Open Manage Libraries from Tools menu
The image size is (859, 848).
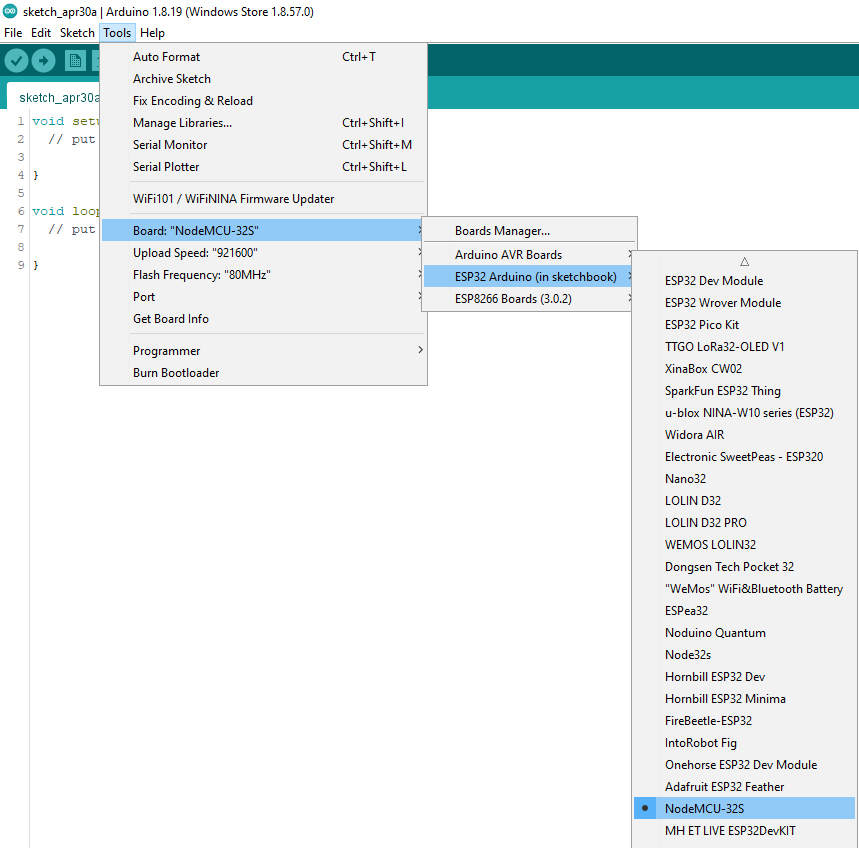point(263,123)
